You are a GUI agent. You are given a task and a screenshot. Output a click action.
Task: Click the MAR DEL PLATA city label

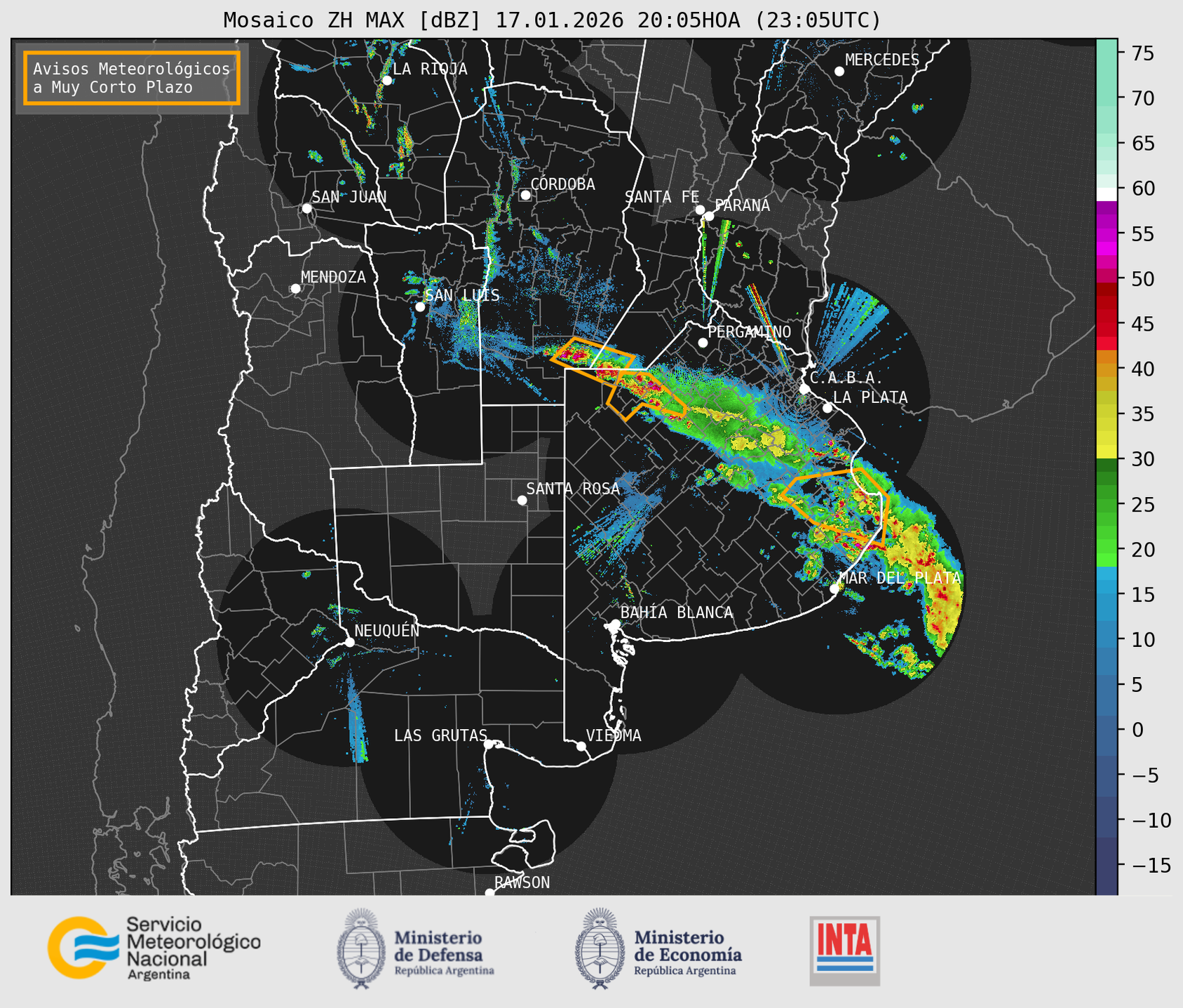pyautogui.click(x=900, y=578)
